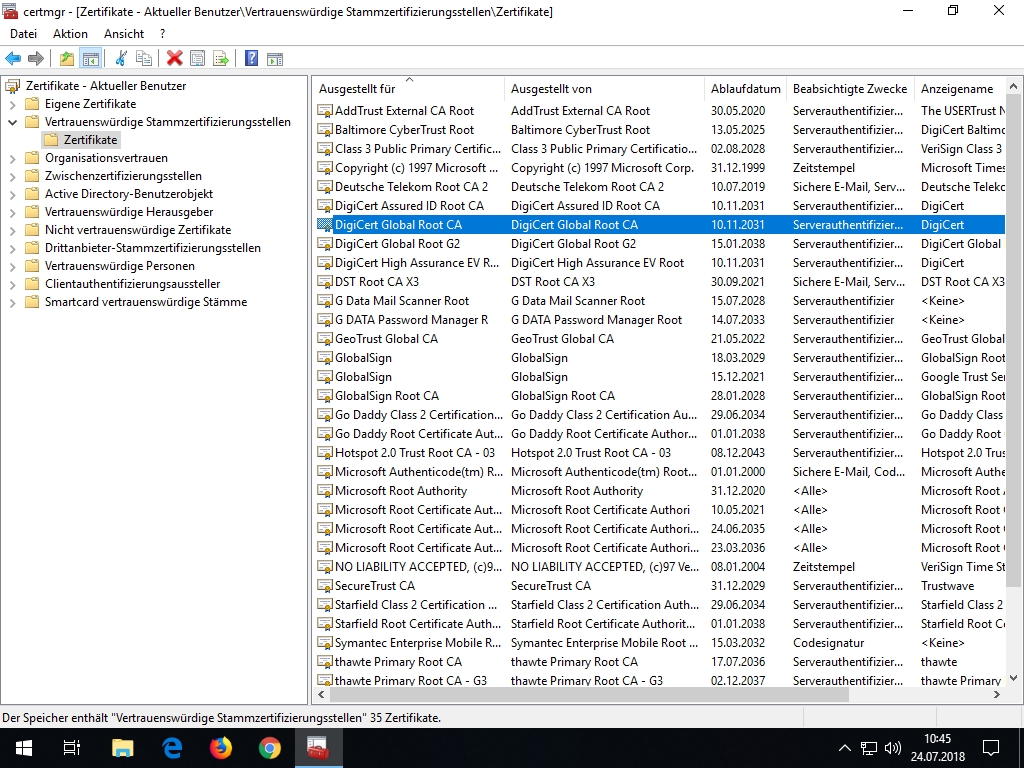
Task: Click the Export list icon
Action: click(x=221, y=59)
